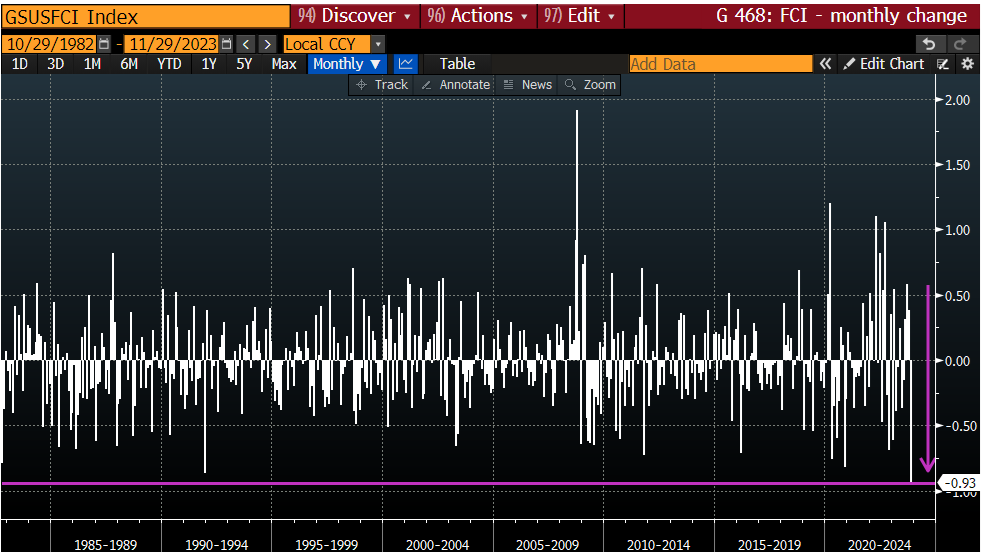
Task: Click the Add Data input field
Action: 720,64
